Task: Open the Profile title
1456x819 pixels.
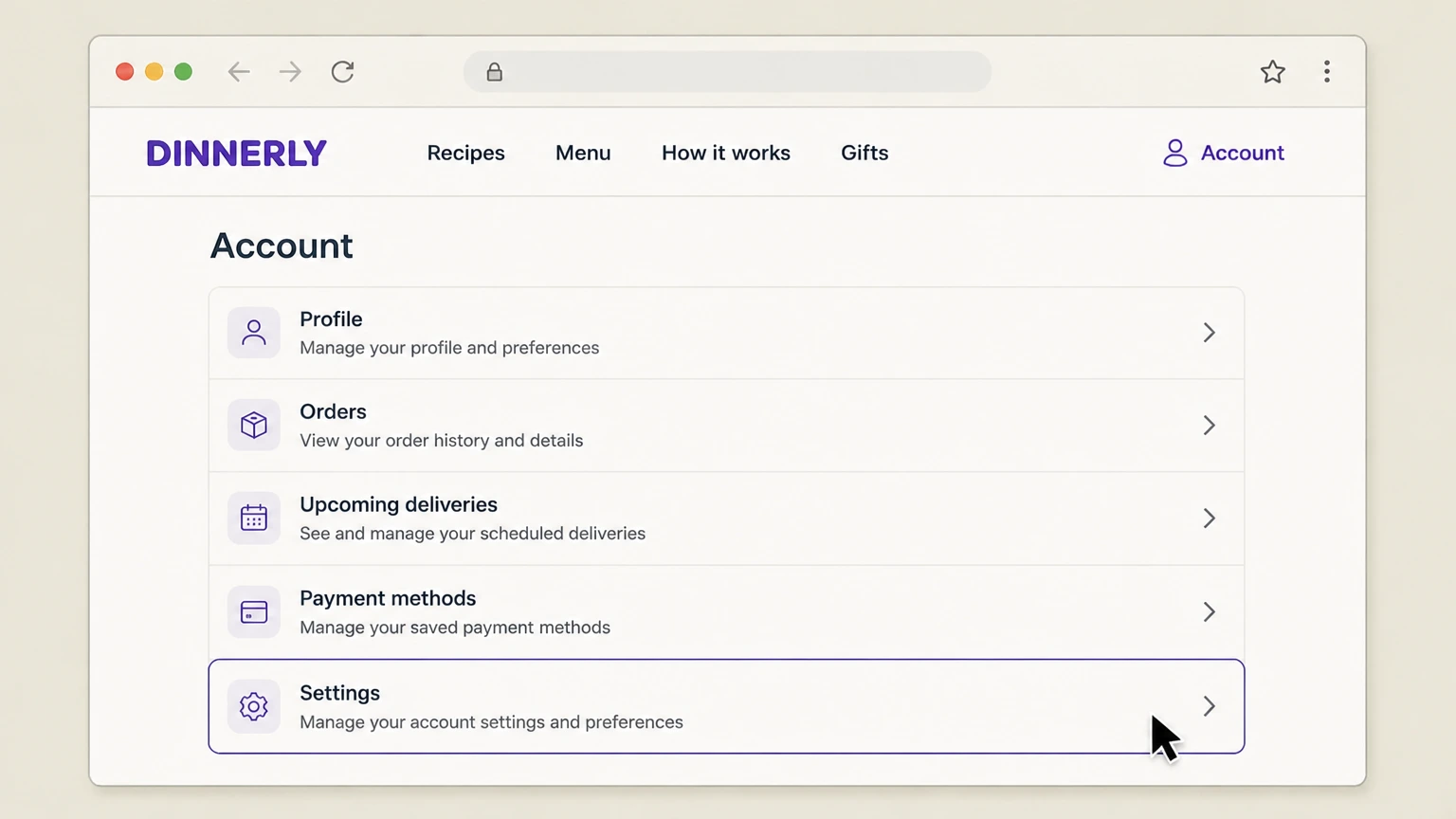Action: pyautogui.click(x=331, y=319)
